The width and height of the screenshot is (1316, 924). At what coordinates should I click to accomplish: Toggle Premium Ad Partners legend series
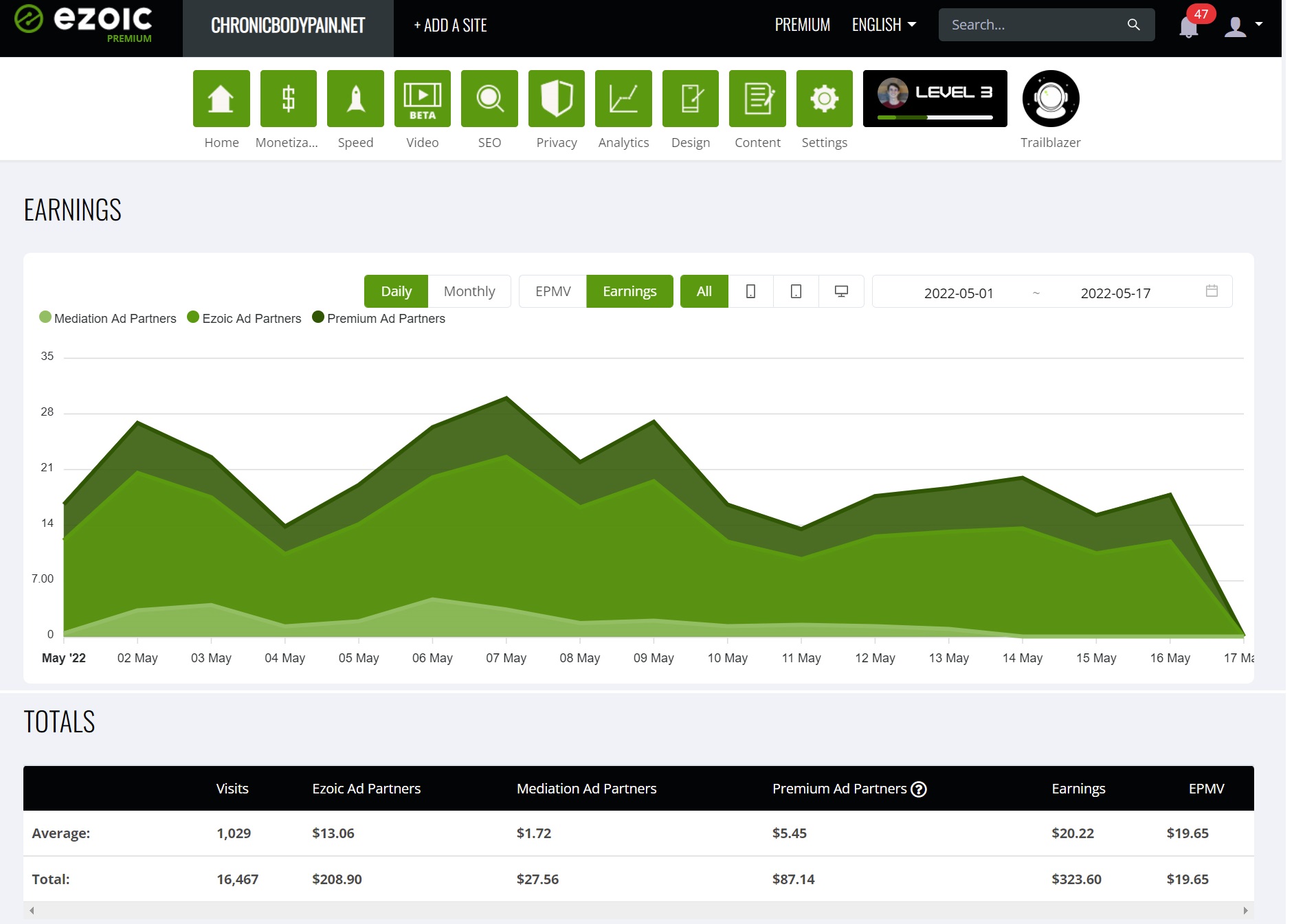pos(379,318)
